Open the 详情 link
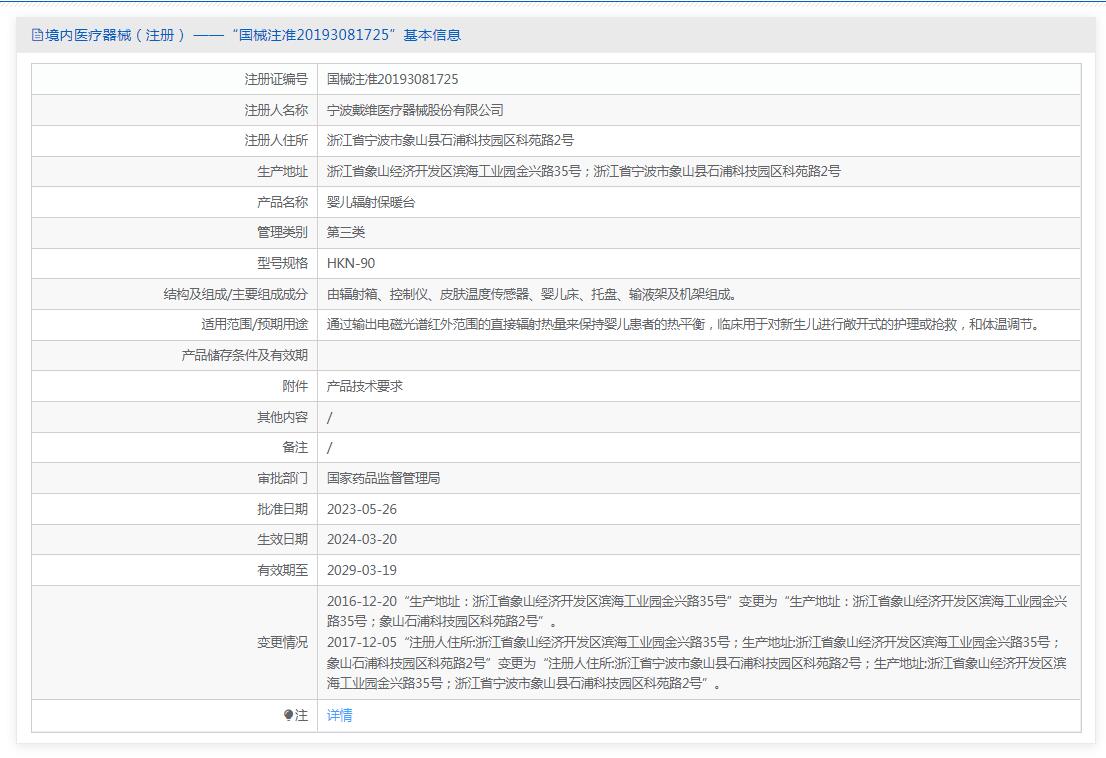This screenshot has height=758, width=1106. click(x=340, y=715)
